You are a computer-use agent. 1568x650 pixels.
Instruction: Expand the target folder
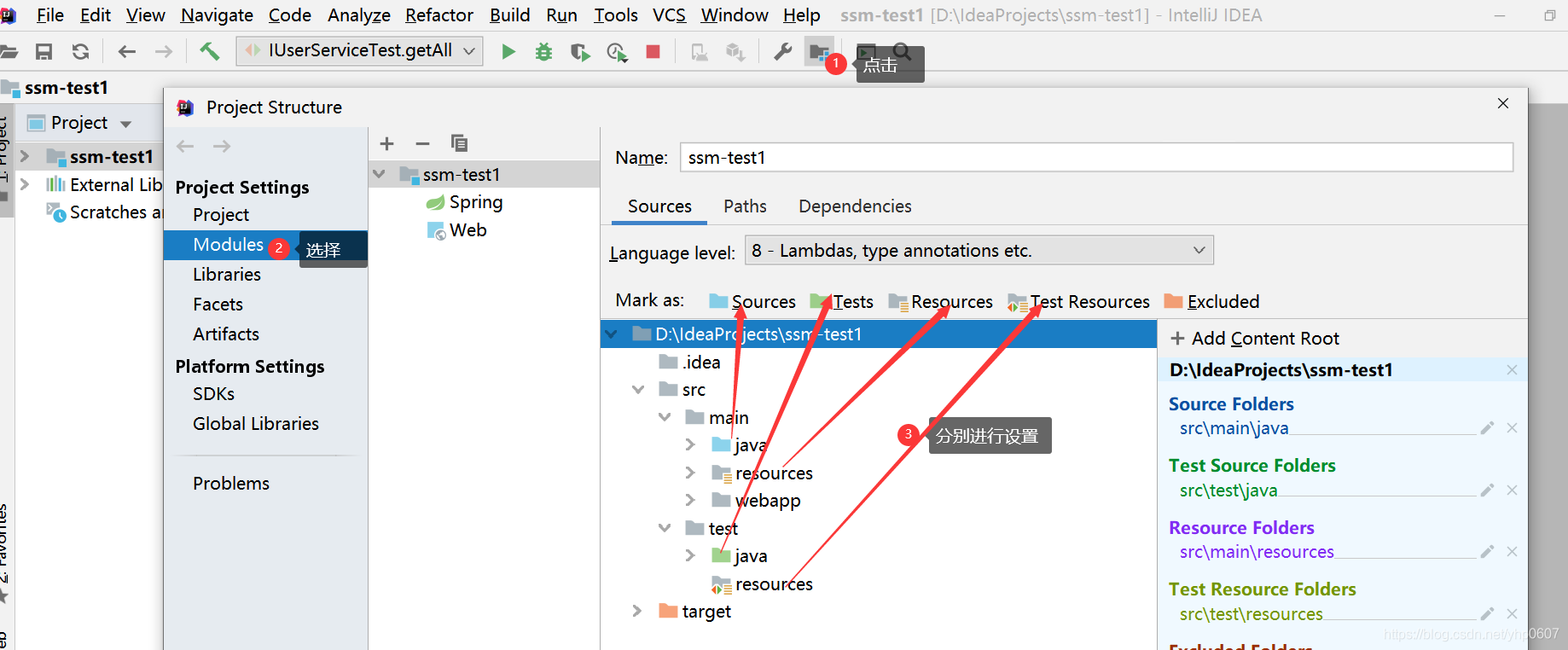click(636, 612)
